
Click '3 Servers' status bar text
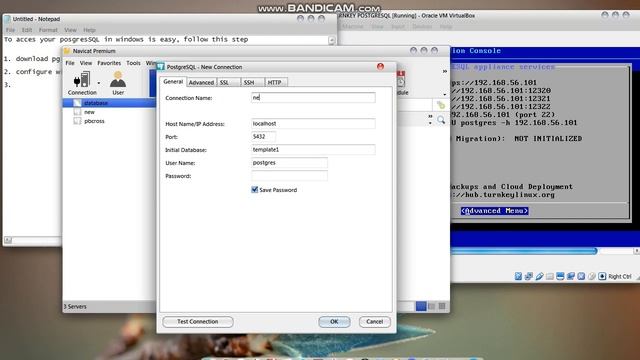[75, 306]
